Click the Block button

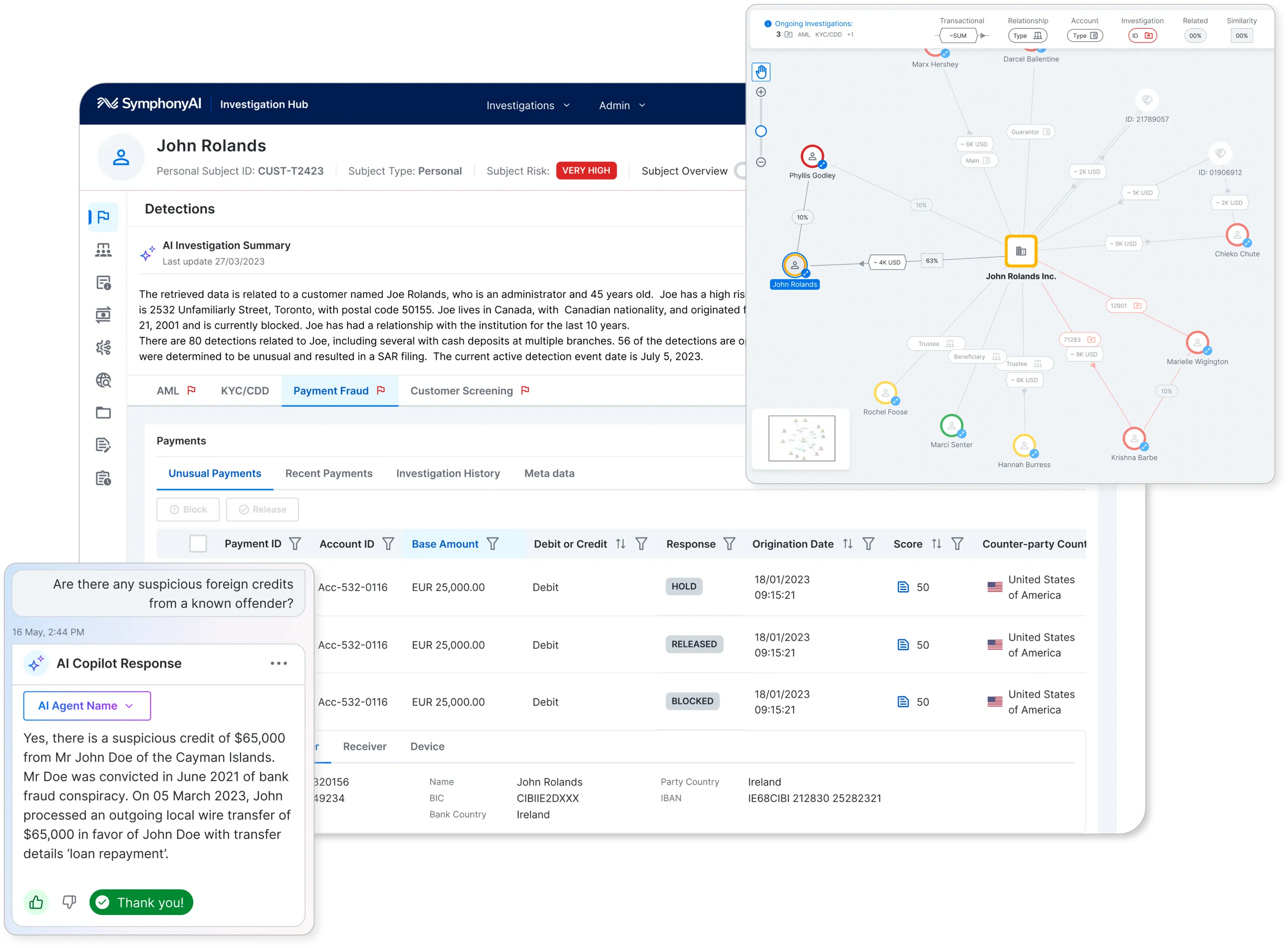(187, 509)
